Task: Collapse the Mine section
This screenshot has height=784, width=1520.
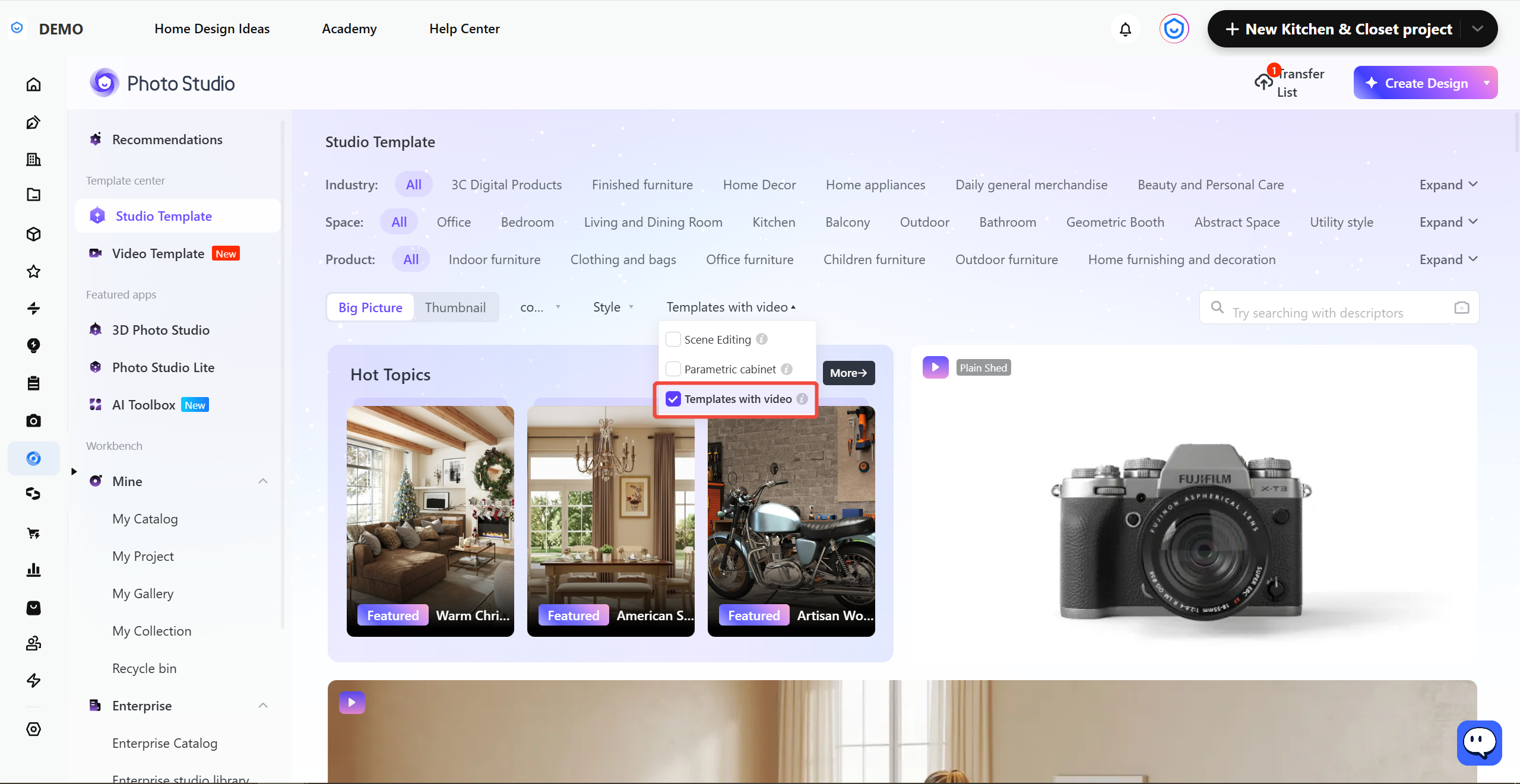Action: point(263,481)
